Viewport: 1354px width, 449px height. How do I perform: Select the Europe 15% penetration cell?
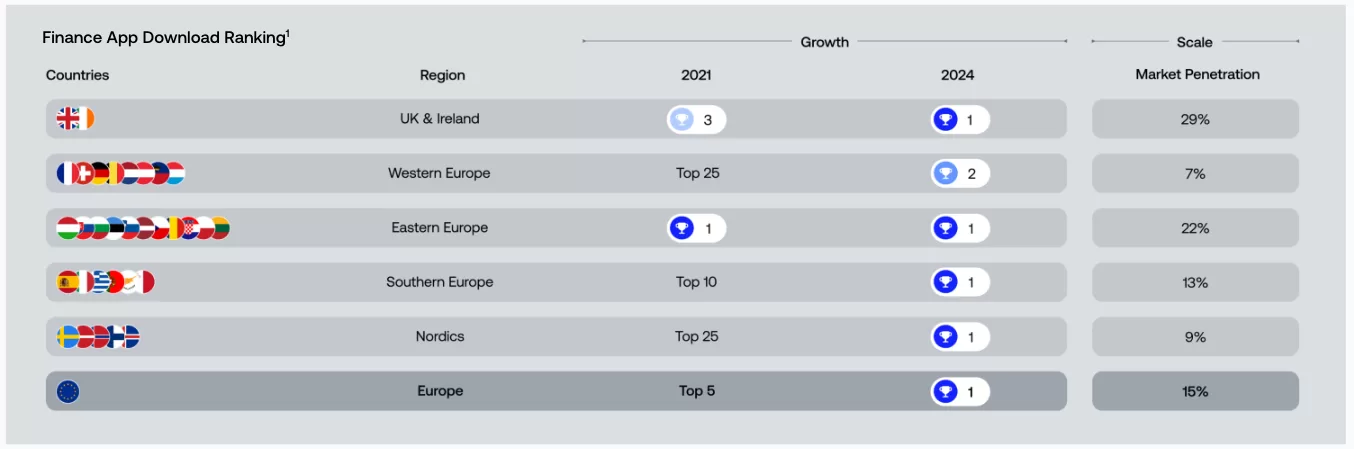pos(1195,391)
